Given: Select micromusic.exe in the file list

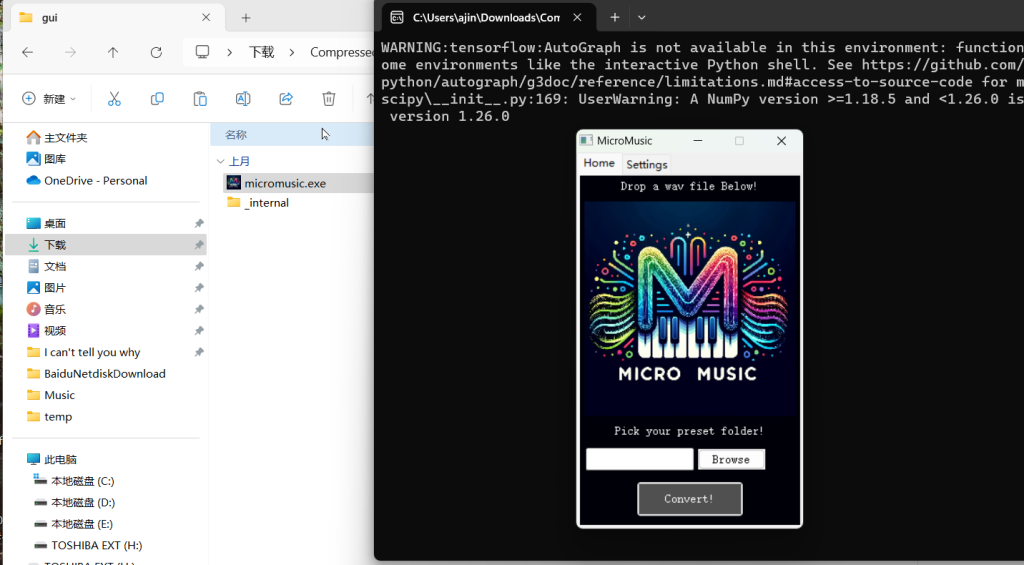Looking at the screenshot, I should [x=298, y=183].
